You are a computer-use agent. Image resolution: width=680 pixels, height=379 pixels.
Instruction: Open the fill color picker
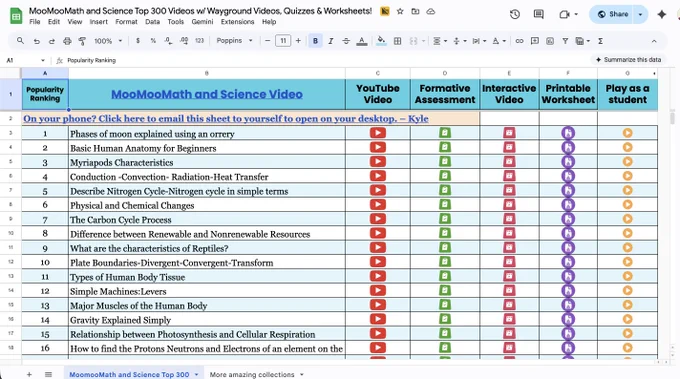pos(381,41)
